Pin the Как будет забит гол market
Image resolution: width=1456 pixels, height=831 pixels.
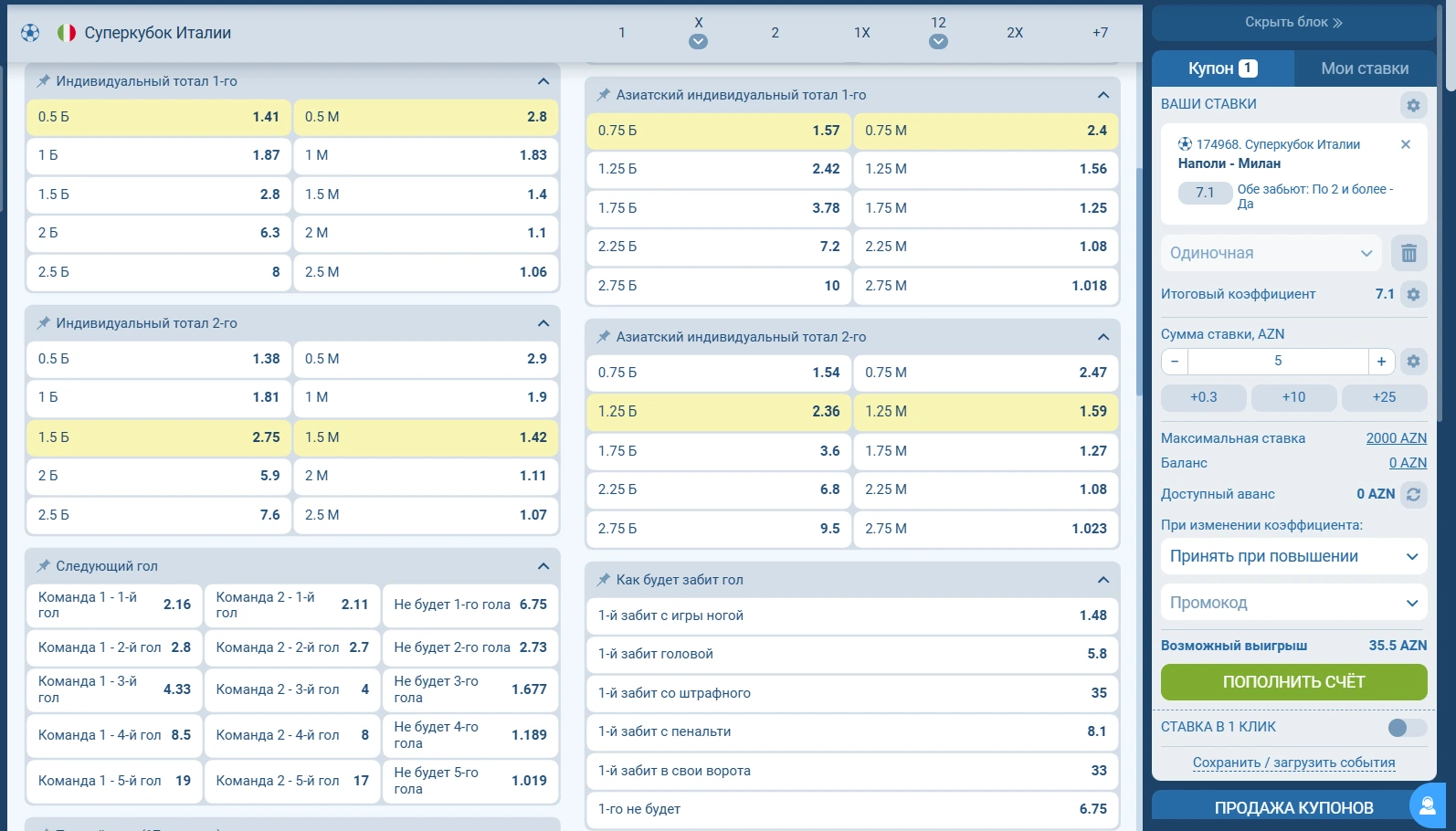point(603,580)
